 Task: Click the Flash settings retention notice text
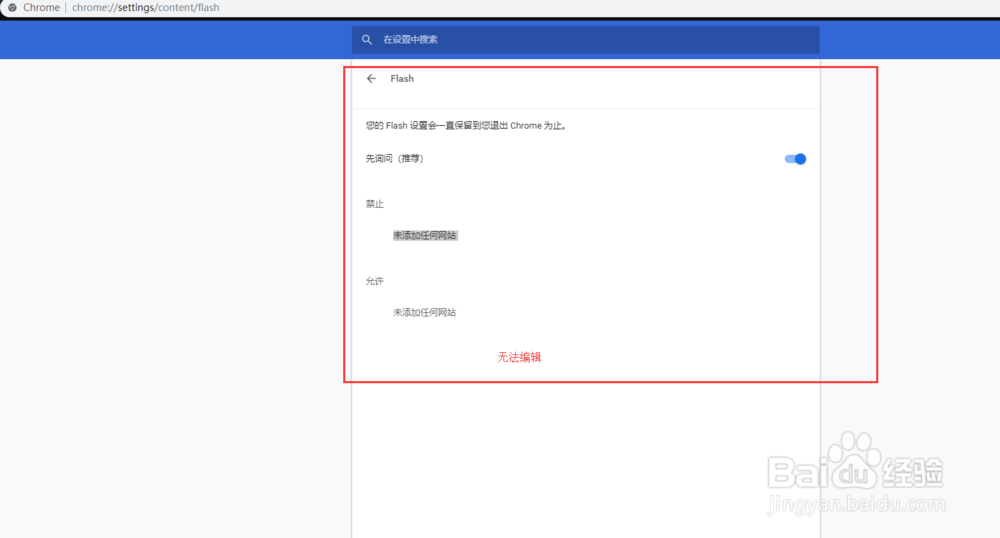point(466,126)
